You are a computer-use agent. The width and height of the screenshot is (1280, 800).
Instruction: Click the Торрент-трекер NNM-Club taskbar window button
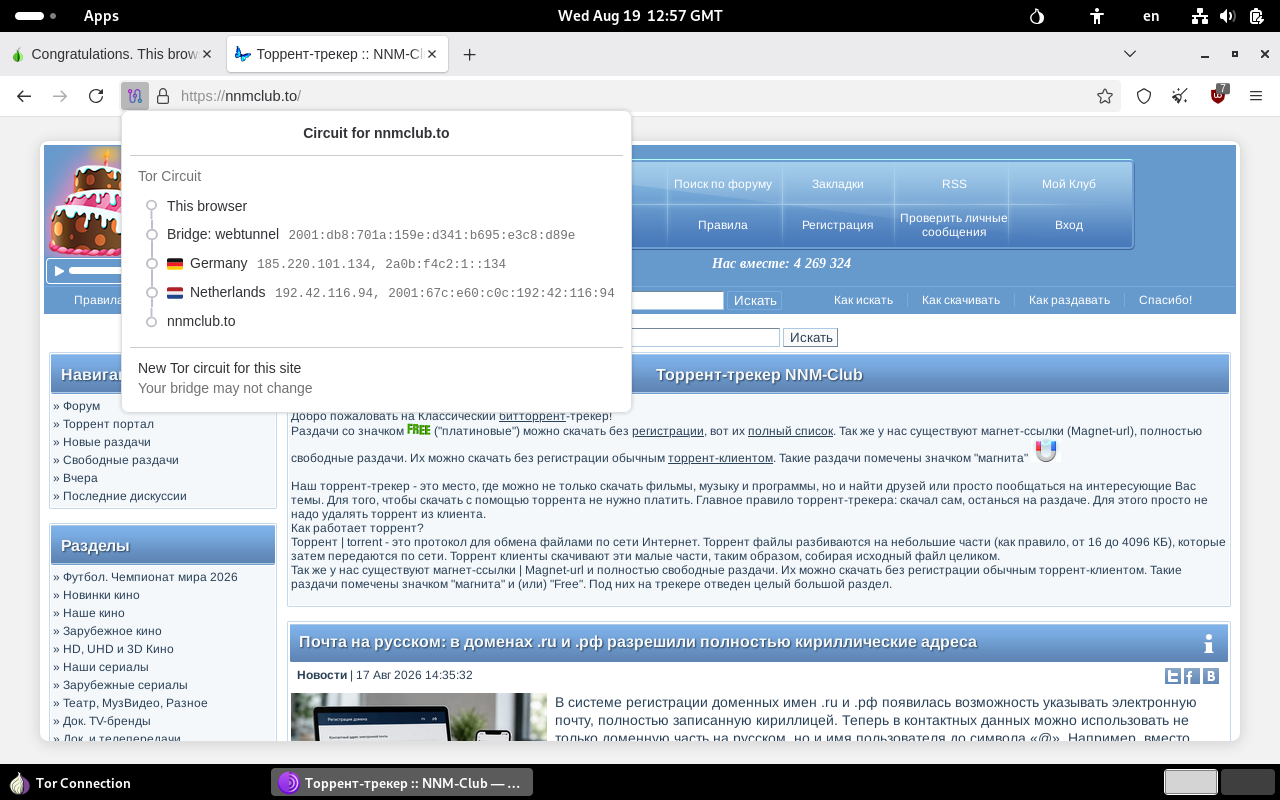[402, 783]
